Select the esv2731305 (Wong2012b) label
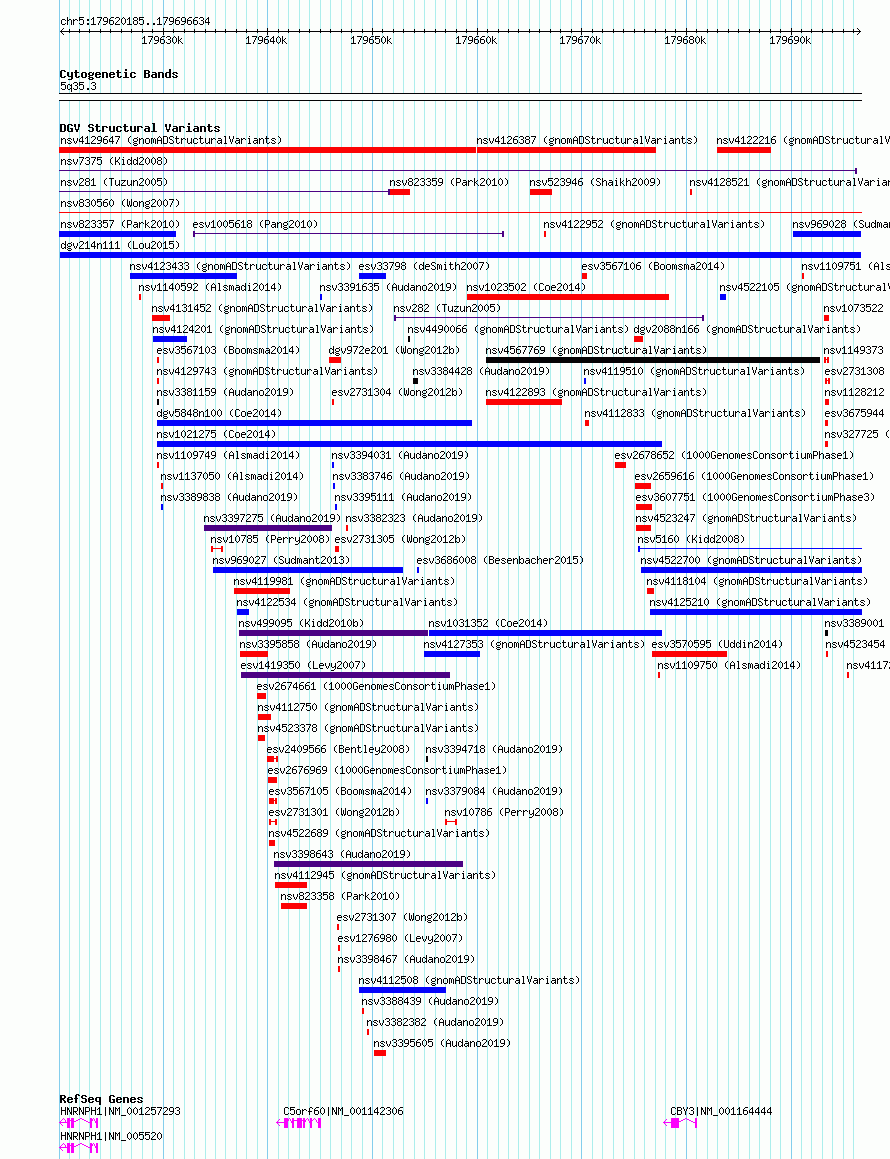Image resolution: width=890 pixels, height=1159 pixels. click(x=400, y=540)
